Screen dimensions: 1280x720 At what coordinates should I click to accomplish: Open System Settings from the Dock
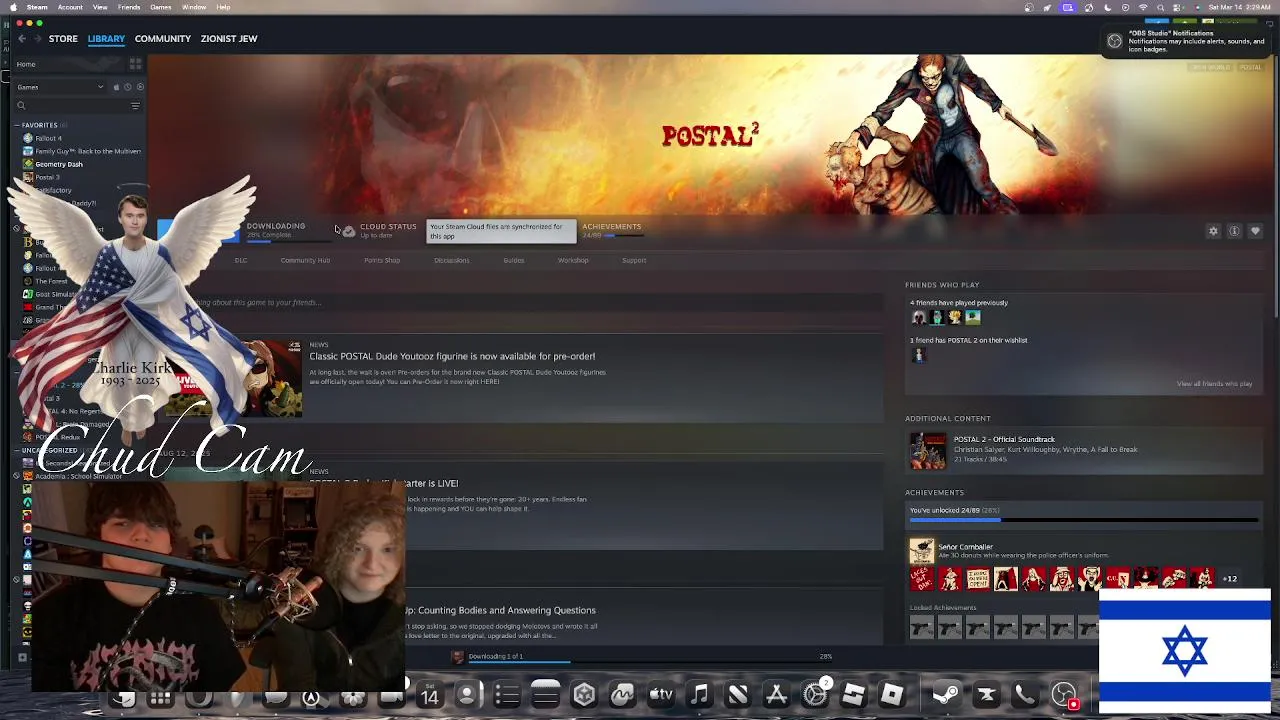815,693
